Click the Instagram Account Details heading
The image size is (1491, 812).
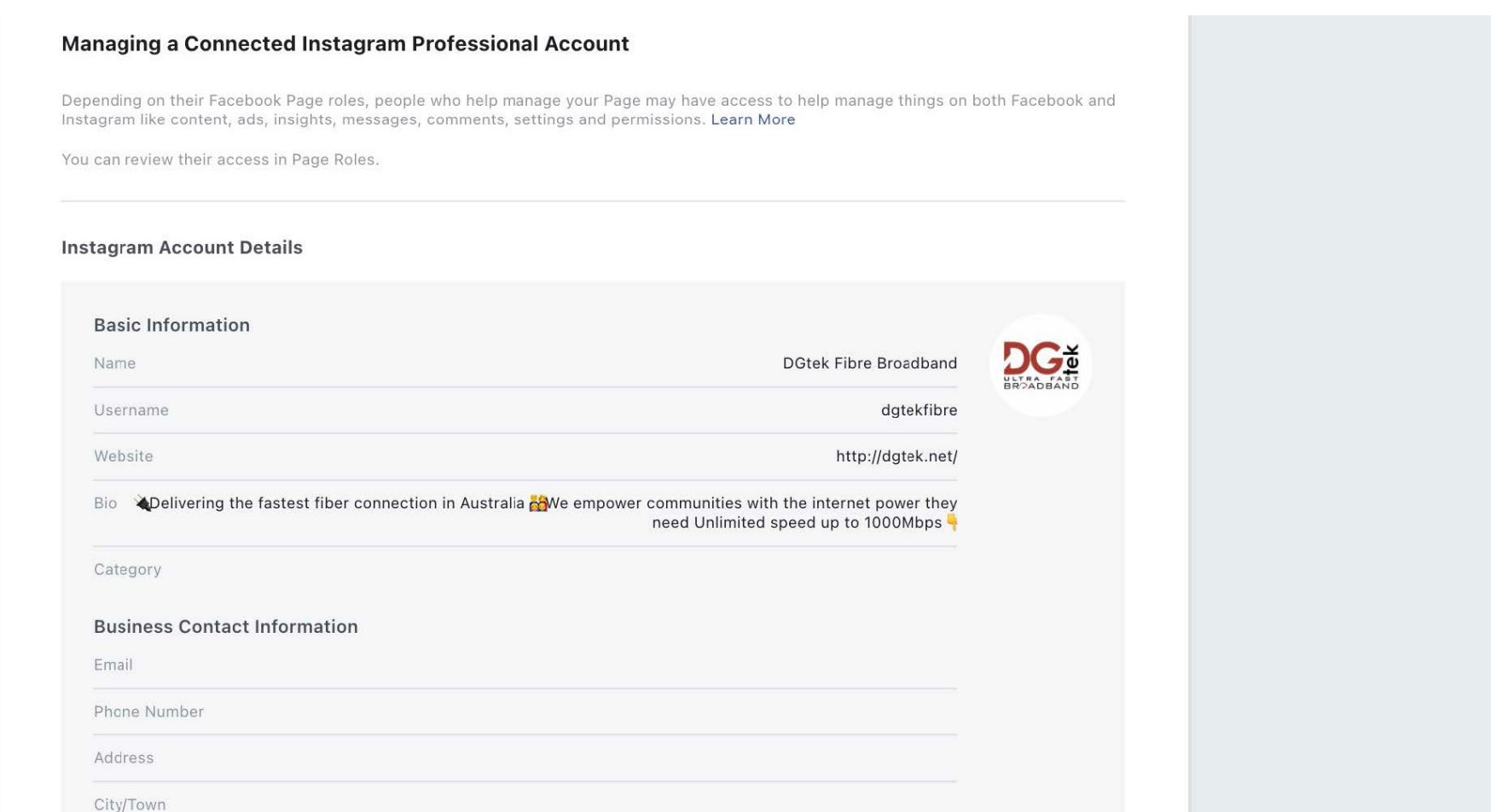pos(182,247)
